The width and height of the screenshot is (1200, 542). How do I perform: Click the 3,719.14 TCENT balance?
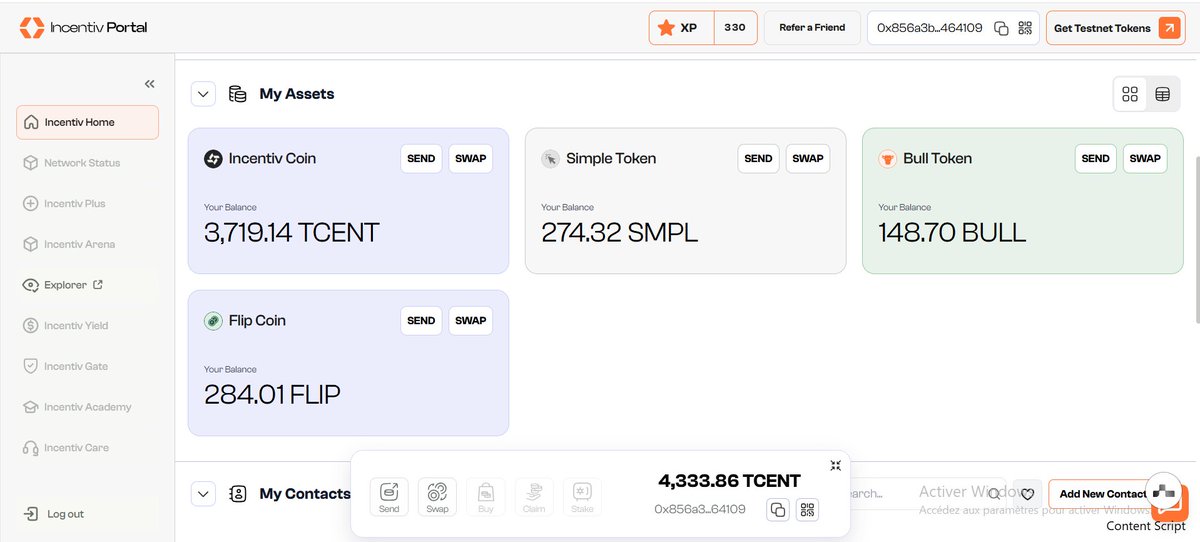pyautogui.click(x=292, y=233)
